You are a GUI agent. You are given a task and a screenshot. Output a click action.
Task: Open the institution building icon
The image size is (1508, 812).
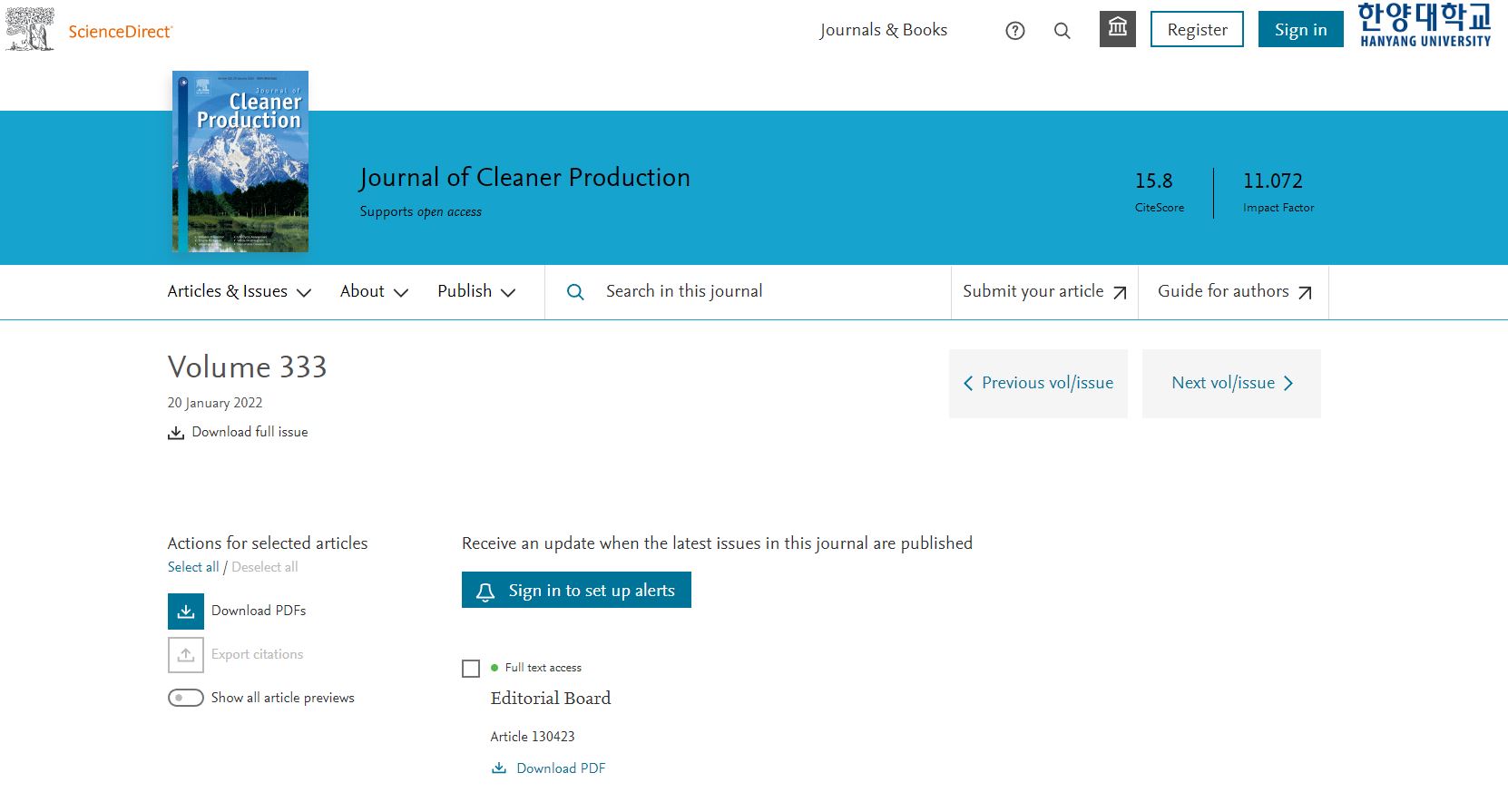click(x=1117, y=29)
